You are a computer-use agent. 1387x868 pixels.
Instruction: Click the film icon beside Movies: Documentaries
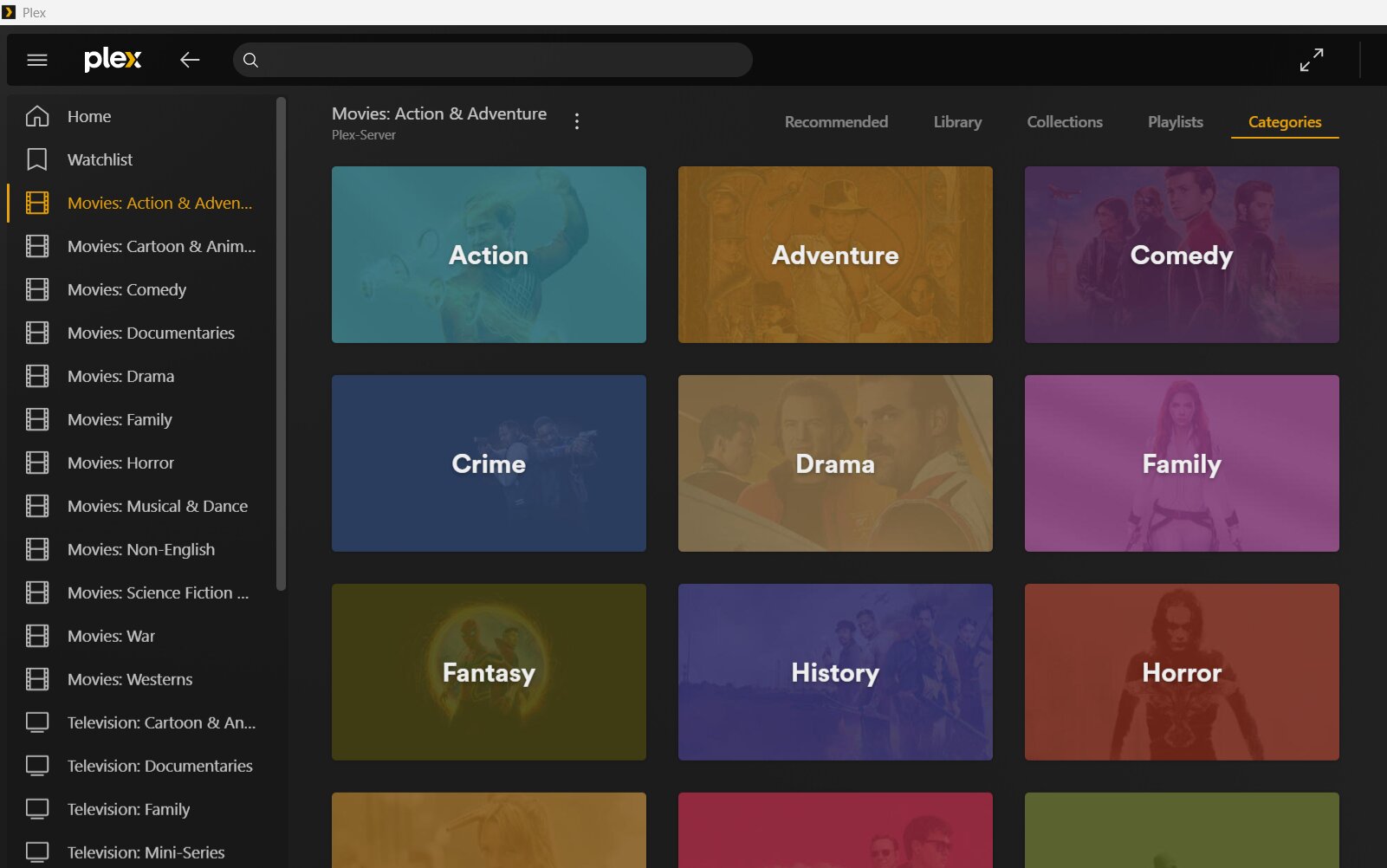pyautogui.click(x=37, y=333)
